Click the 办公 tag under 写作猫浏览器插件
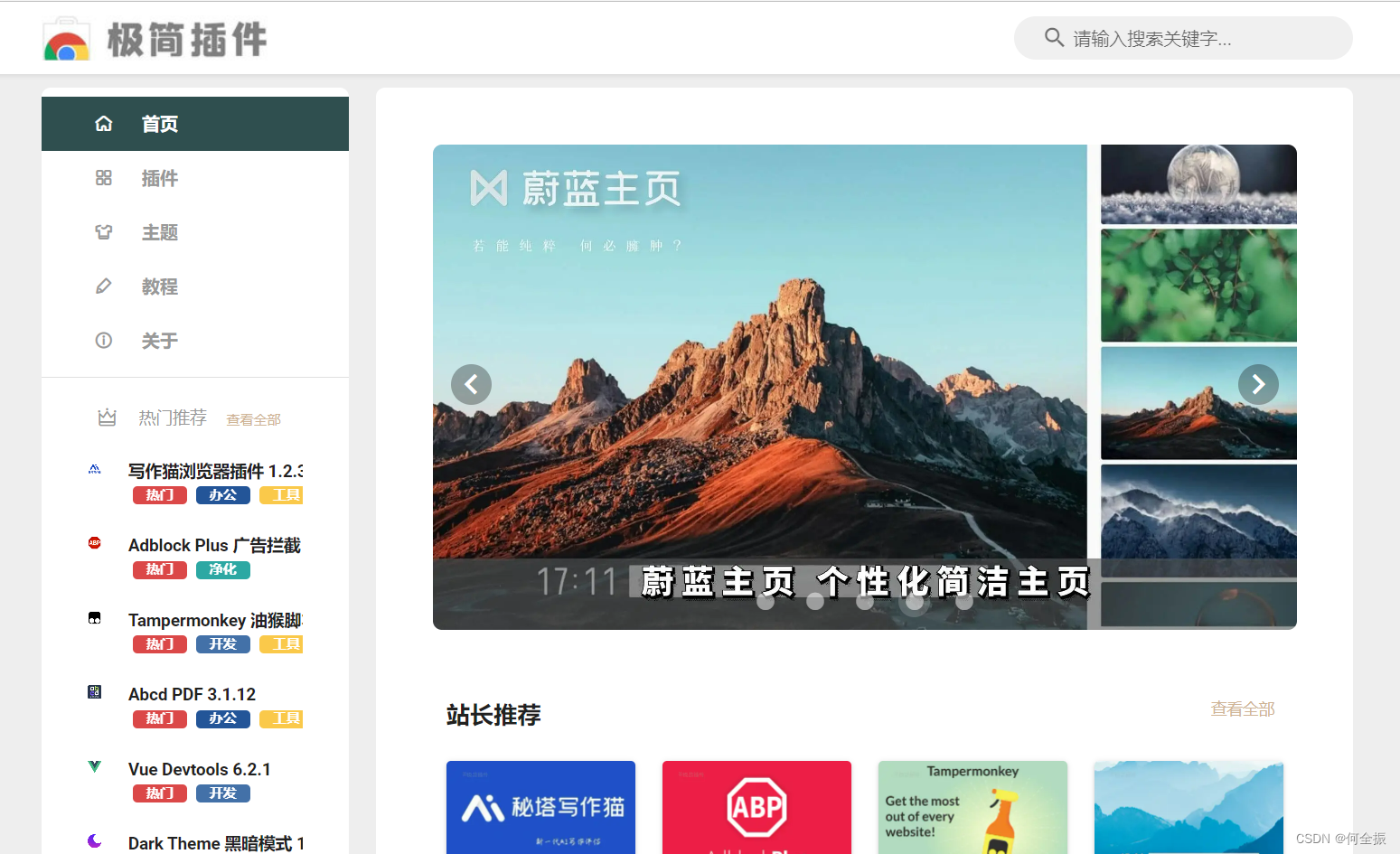1400x854 pixels. (x=223, y=495)
